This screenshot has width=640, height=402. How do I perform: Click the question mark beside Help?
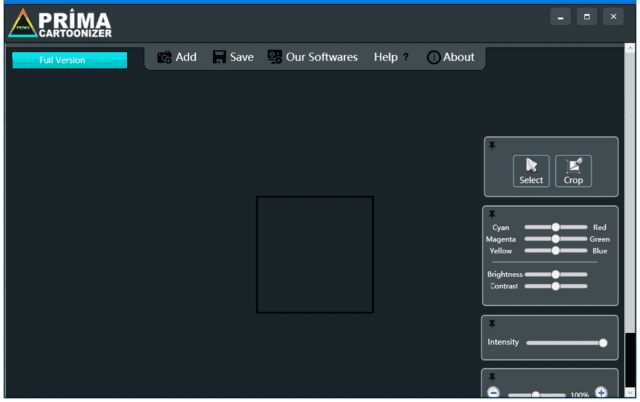[406, 57]
